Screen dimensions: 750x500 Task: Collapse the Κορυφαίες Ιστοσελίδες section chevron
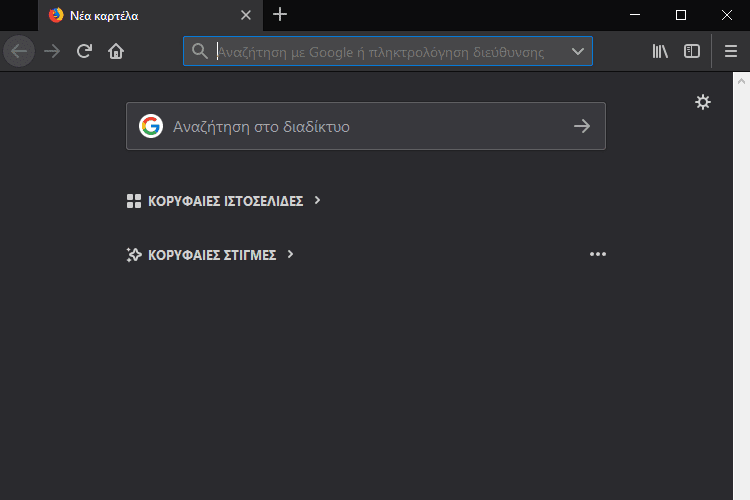point(317,200)
